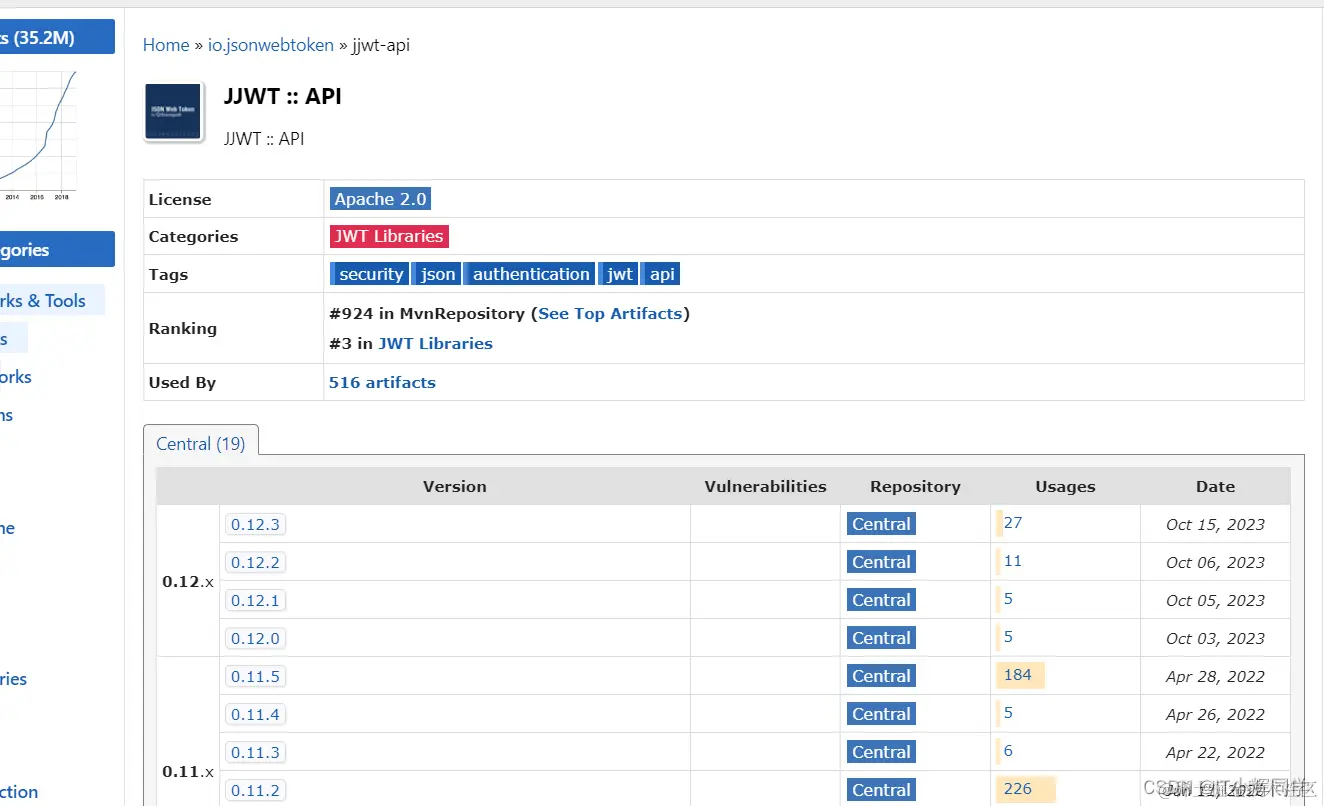Screen dimensions: 1324x806
Task: Click Central repository badge for 0.12.1
Action: 881,600
